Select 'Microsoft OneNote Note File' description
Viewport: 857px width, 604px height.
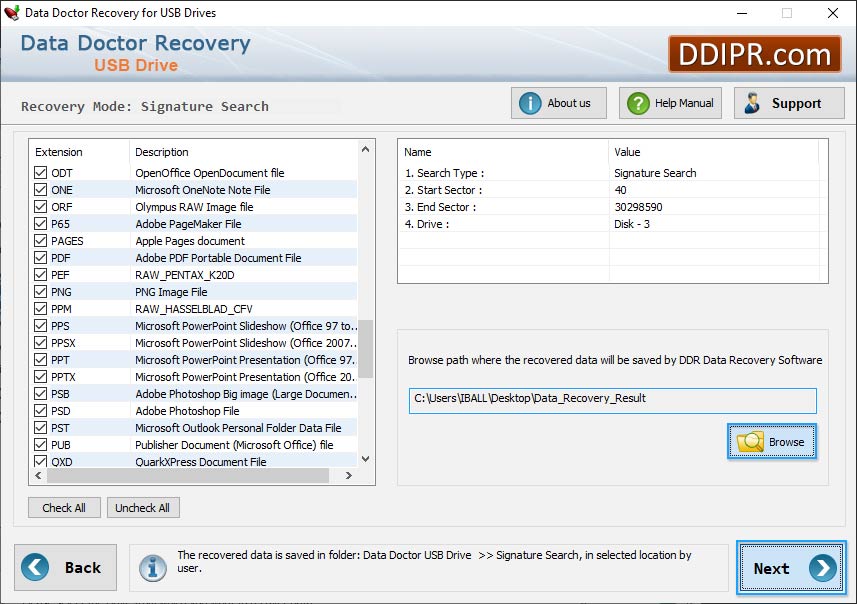203,190
